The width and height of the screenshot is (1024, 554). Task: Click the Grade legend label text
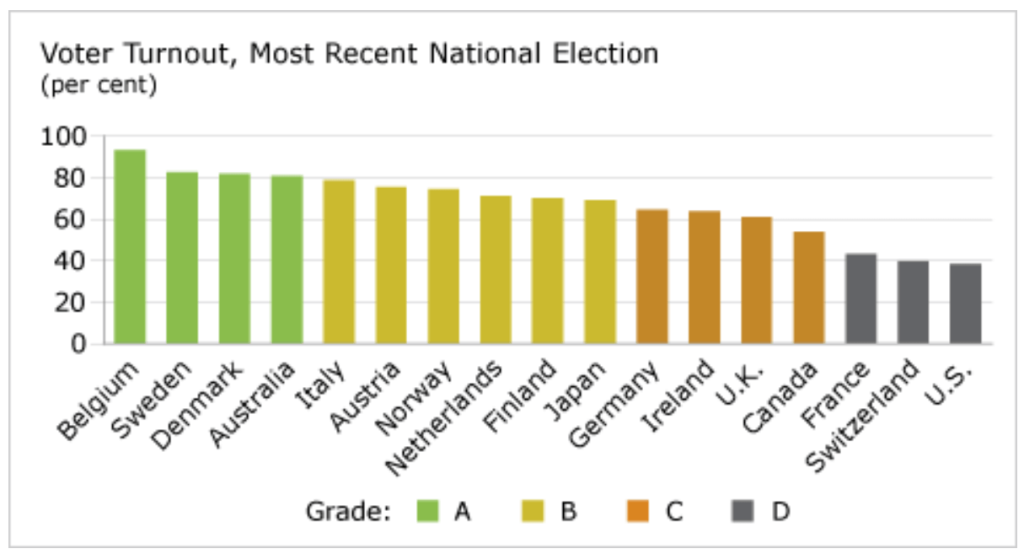(x=347, y=512)
